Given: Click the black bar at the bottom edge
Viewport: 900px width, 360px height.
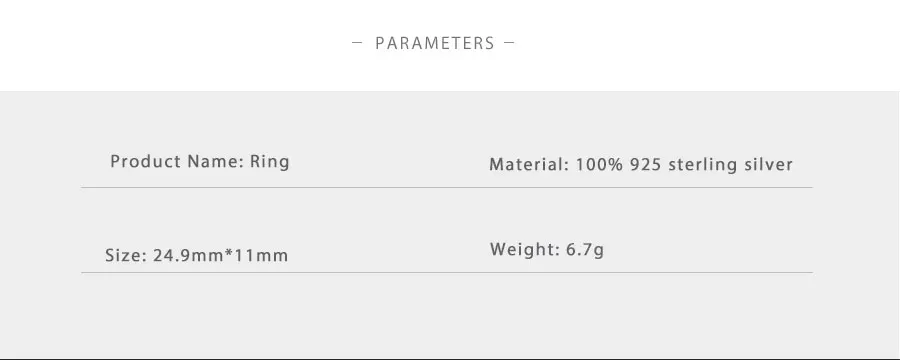Looking at the screenshot, I should [450, 358].
